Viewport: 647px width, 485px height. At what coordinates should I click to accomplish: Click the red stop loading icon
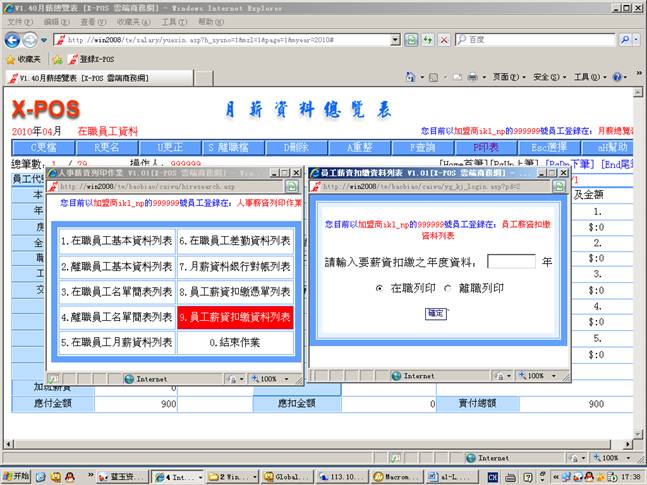pyautogui.click(x=442, y=40)
